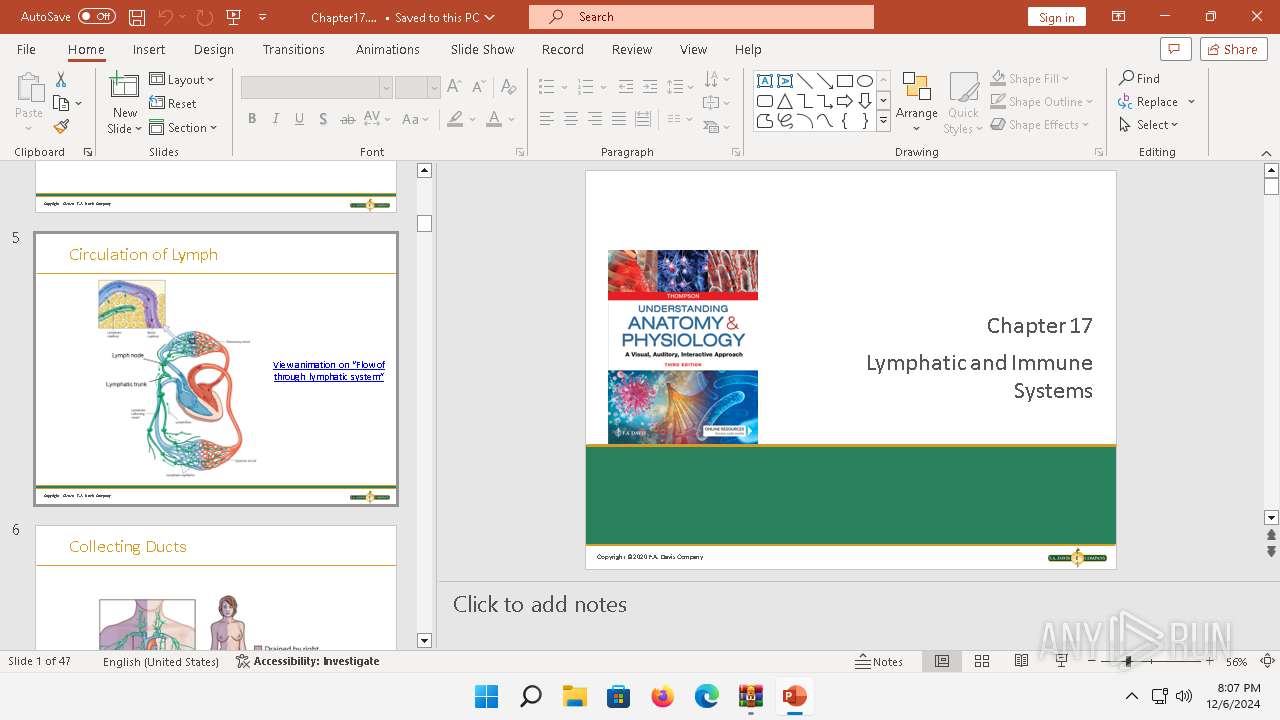This screenshot has width=1280, height=720.
Task: Expand the Layout dropdown
Action: pos(182,79)
